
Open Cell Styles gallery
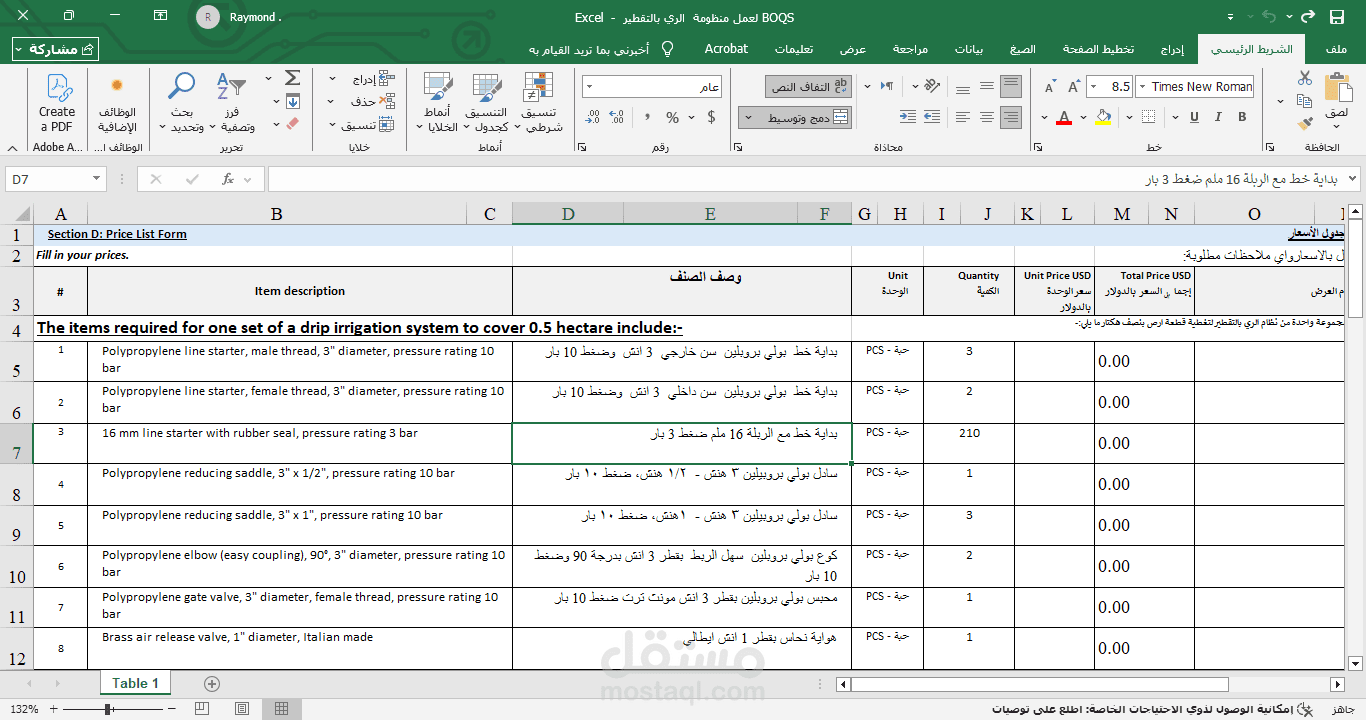[x=437, y=103]
